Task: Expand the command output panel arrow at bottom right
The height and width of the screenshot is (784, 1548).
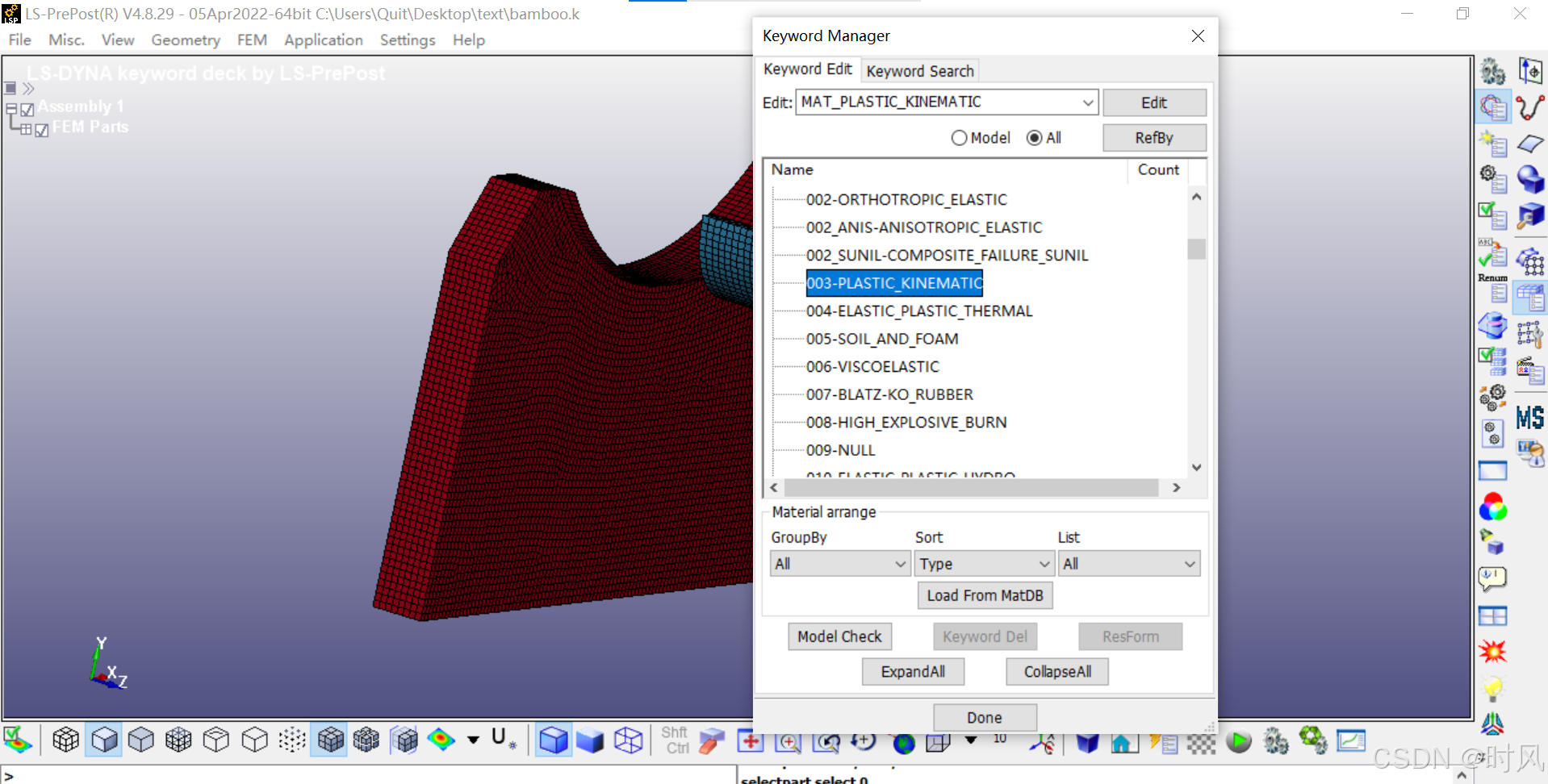Action: click(1462, 775)
